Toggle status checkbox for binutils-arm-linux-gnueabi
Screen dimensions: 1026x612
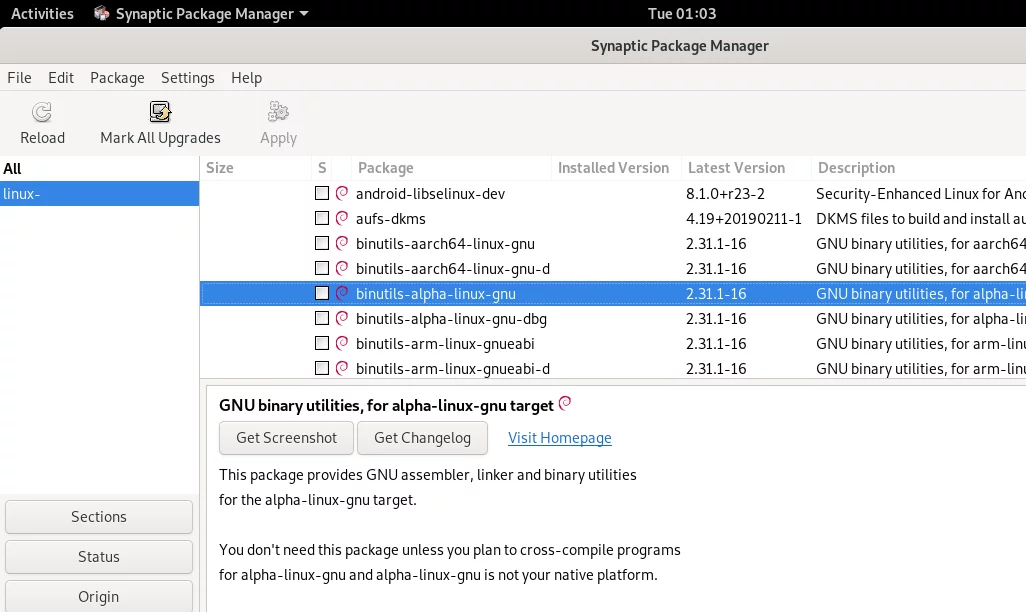click(x=321, y=343)
